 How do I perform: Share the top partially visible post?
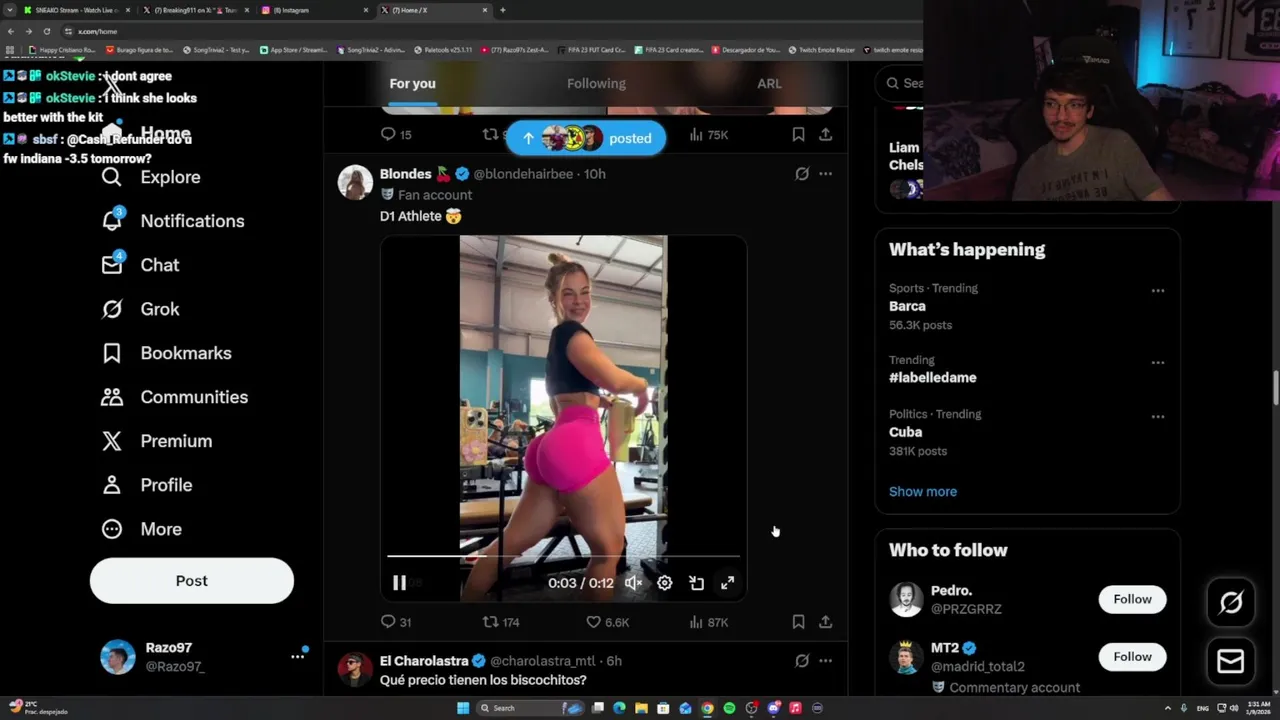(x=825, y=134)
